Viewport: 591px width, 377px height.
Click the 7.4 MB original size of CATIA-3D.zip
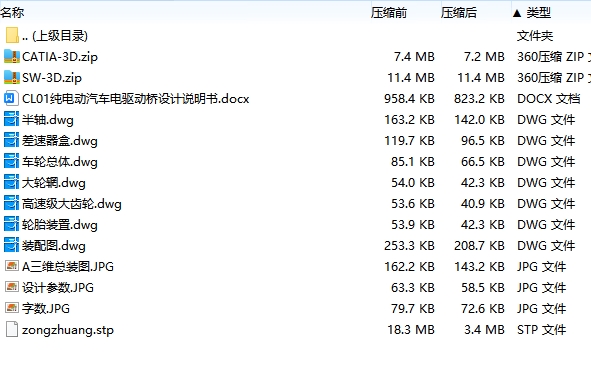click(x=414, y=57)
